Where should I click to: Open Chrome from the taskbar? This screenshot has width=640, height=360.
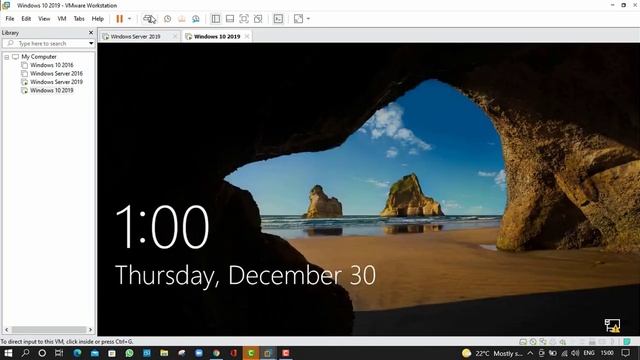216,353
